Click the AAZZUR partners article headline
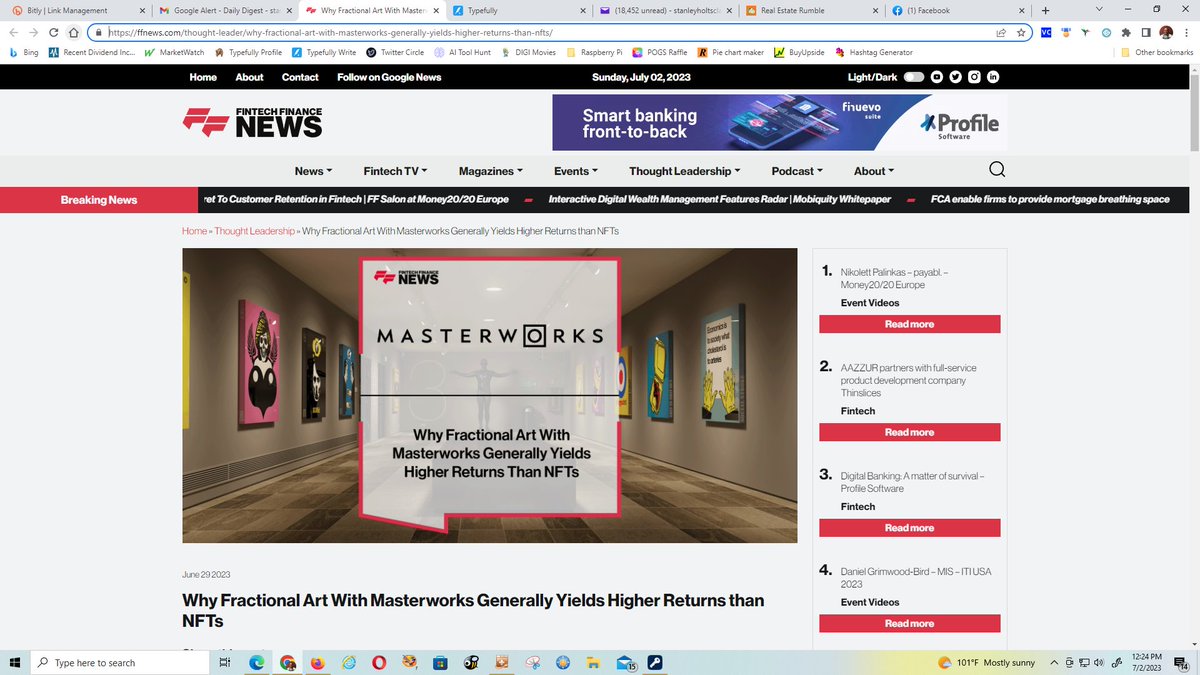 [909, 380]
